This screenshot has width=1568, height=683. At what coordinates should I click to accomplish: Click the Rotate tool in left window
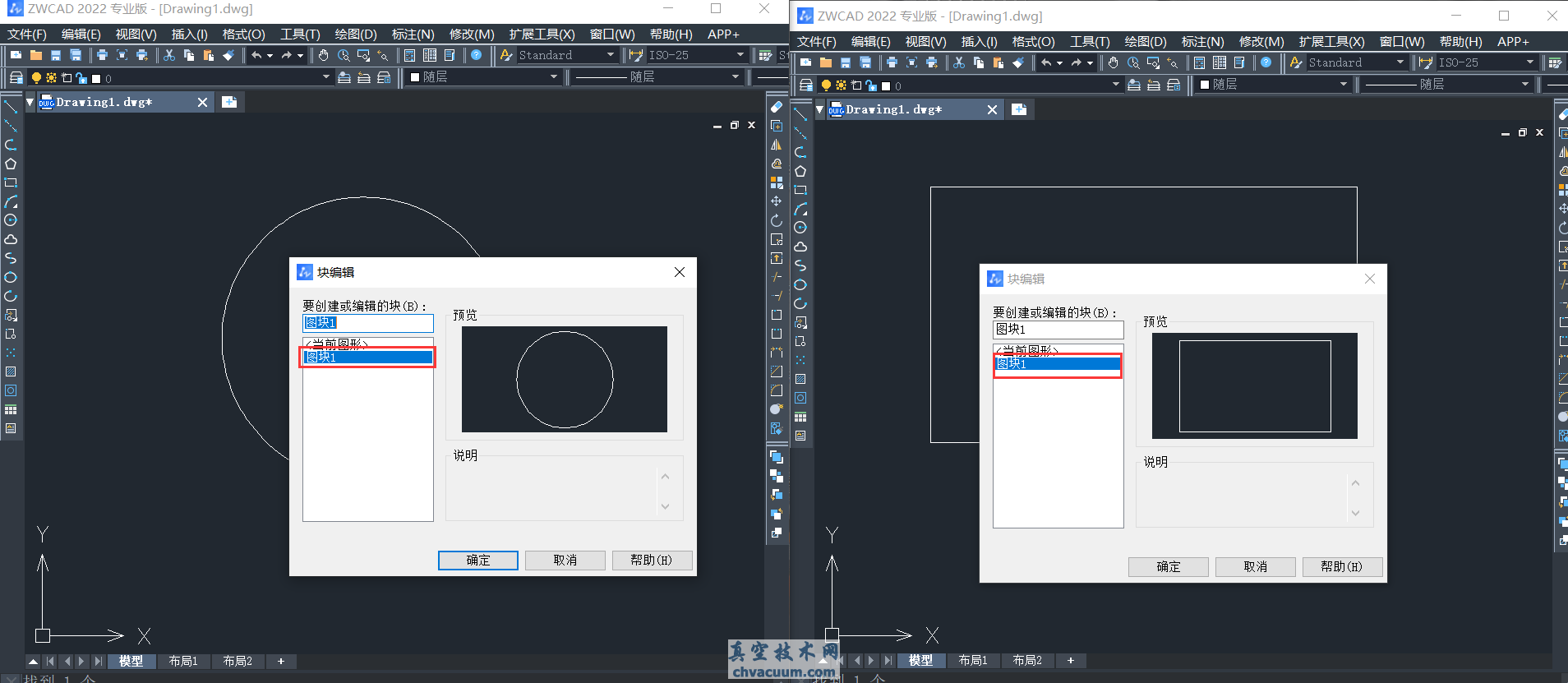(776, 220)
